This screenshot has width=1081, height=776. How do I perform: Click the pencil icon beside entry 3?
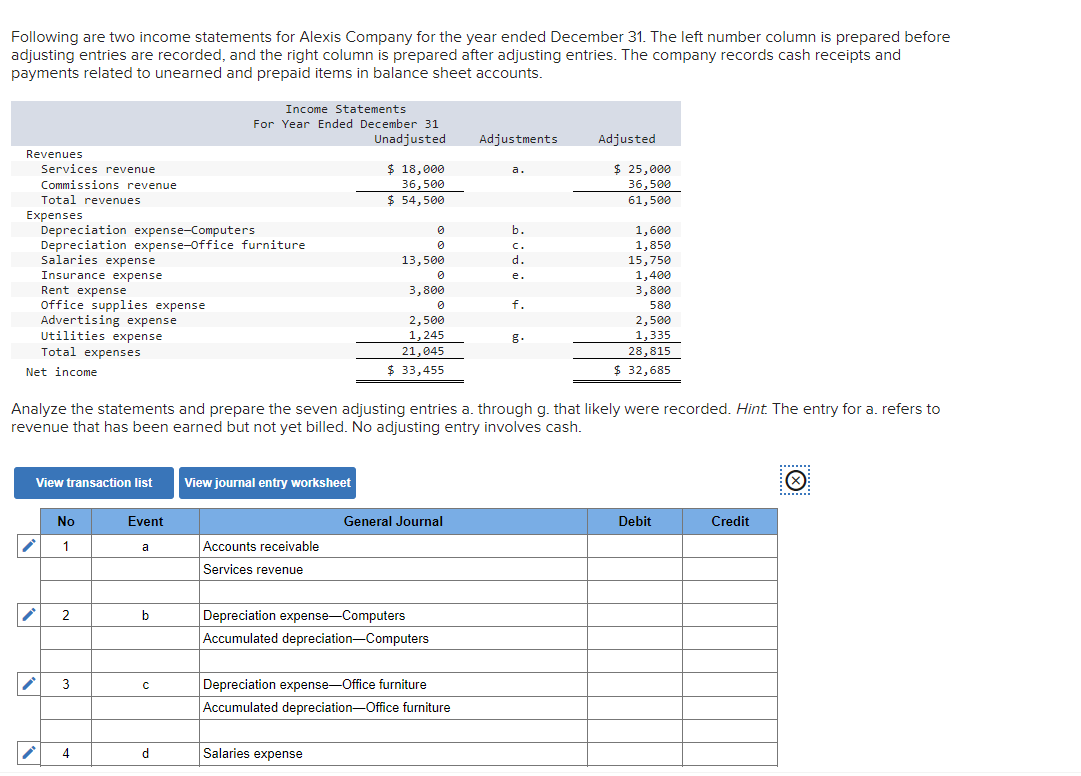pos(27,684)
